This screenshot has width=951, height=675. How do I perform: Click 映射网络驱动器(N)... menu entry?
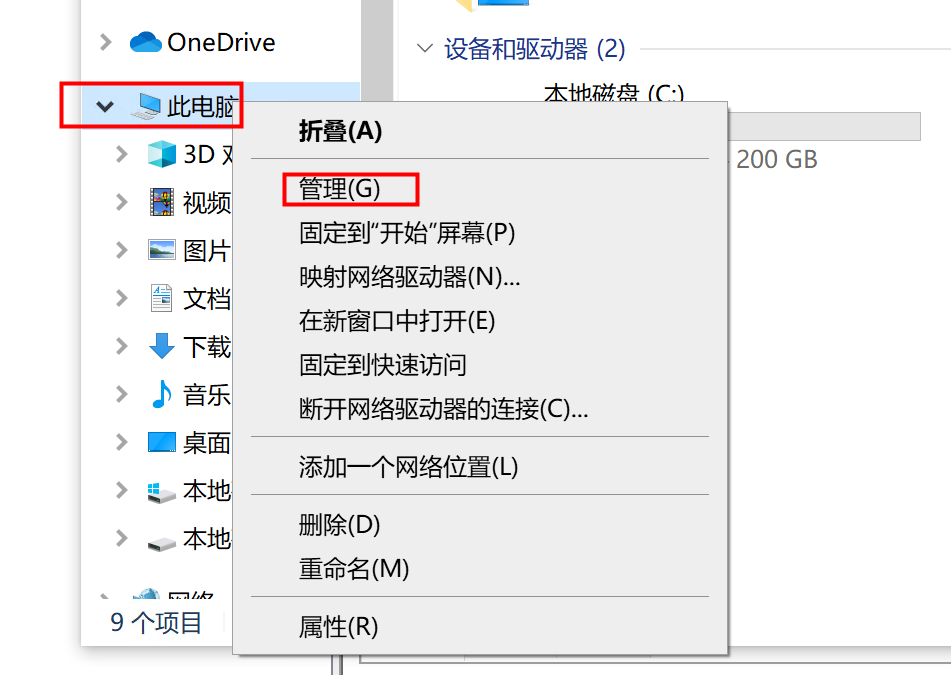click(x=409, y=276)
